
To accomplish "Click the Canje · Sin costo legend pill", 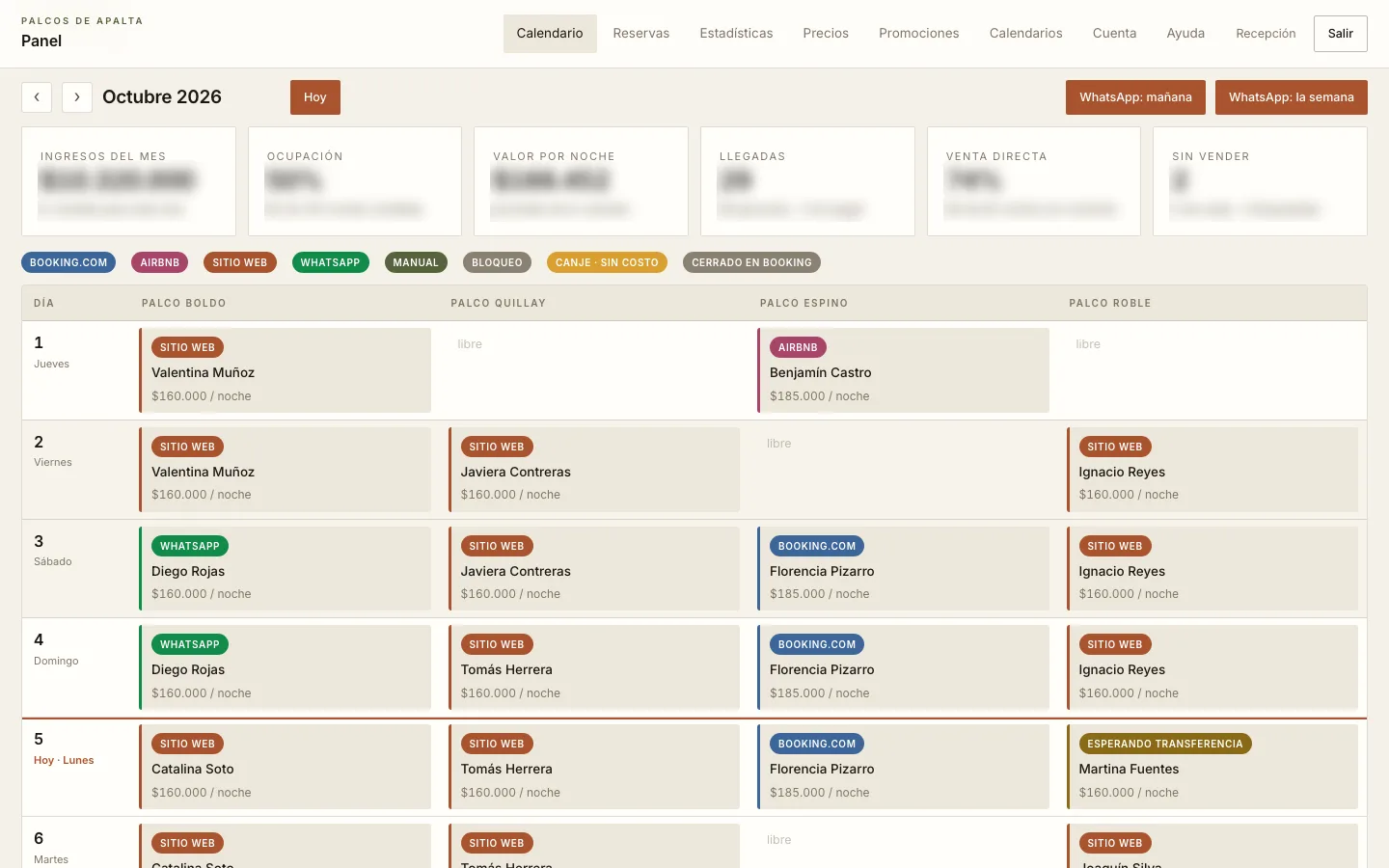I will coord(607,262).
